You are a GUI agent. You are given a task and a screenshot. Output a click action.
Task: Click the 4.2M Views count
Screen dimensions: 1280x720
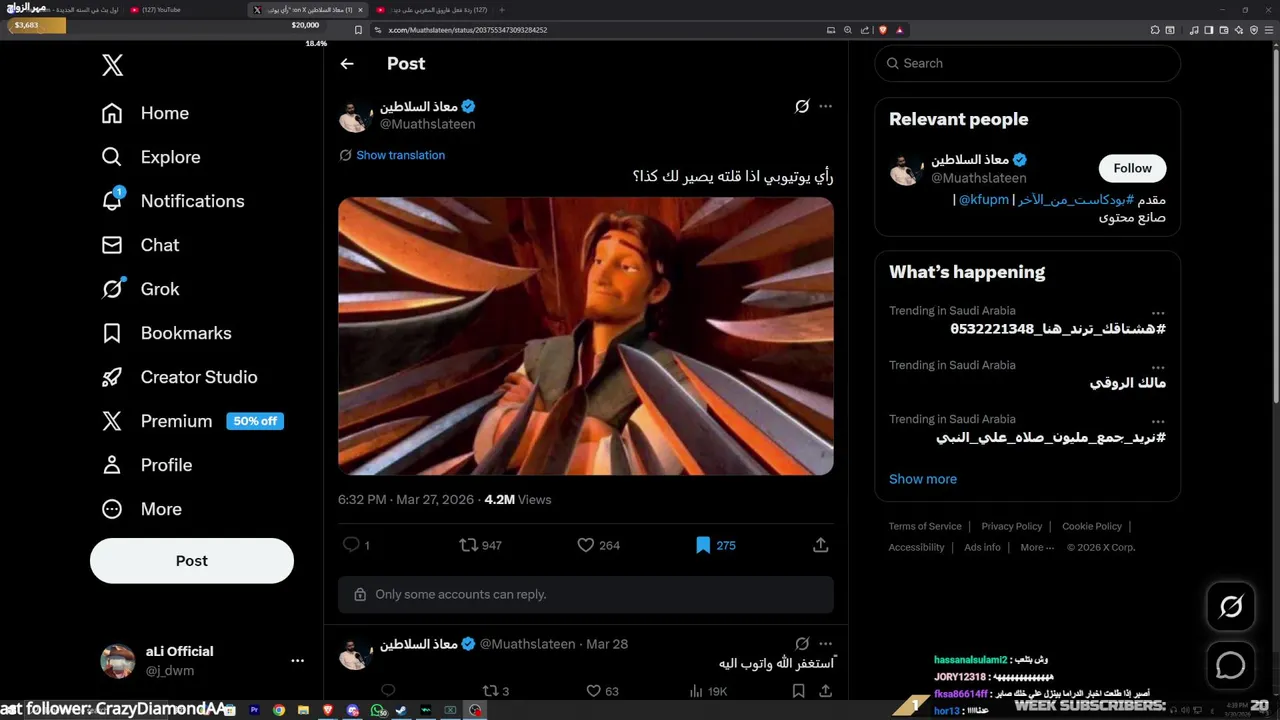[517, 499]
